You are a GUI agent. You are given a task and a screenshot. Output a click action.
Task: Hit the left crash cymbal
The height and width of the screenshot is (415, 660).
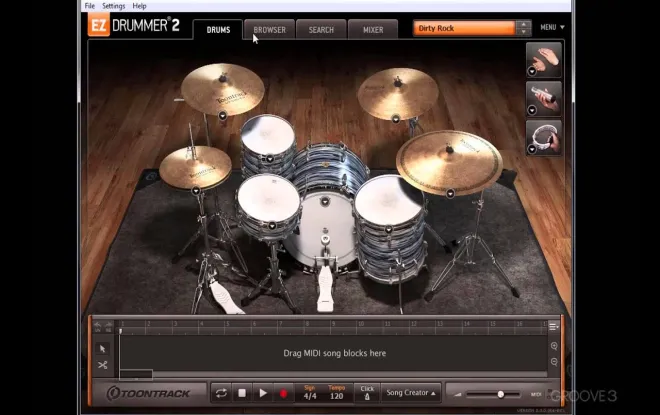[x=222, y=88]
